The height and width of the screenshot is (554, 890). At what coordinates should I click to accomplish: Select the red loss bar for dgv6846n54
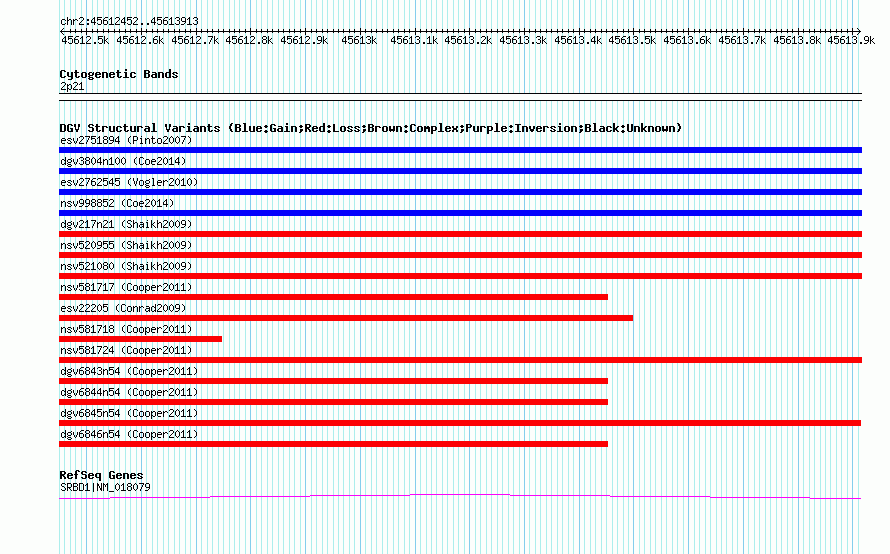(x=334, y=444)
